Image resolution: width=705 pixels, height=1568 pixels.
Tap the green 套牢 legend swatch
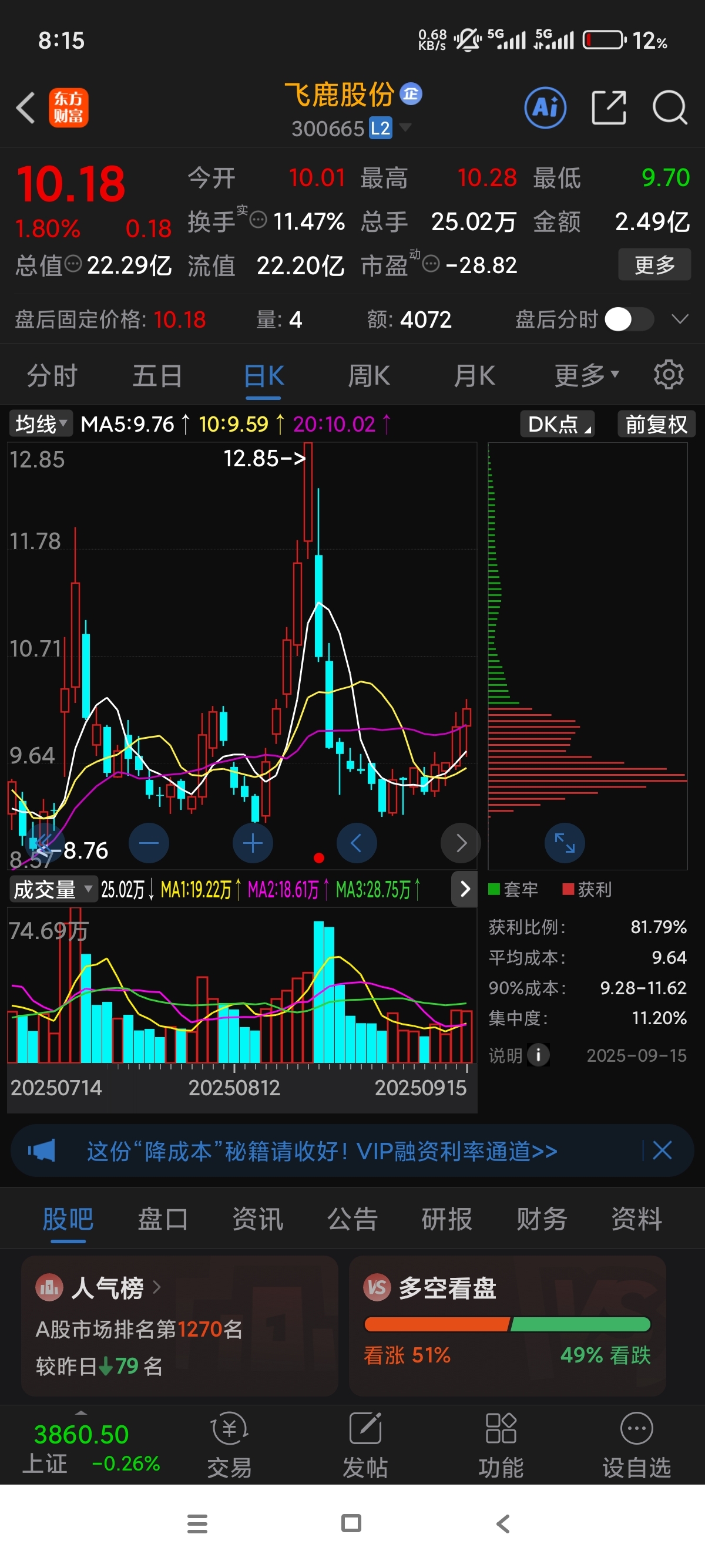coord(493,889)
